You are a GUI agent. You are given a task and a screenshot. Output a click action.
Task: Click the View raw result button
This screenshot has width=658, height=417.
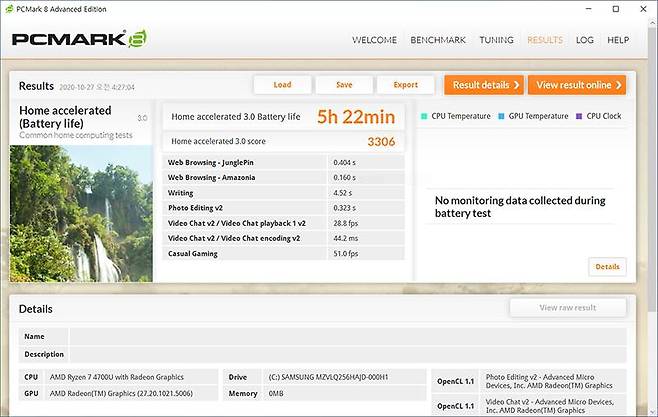(x=567, y=308)
